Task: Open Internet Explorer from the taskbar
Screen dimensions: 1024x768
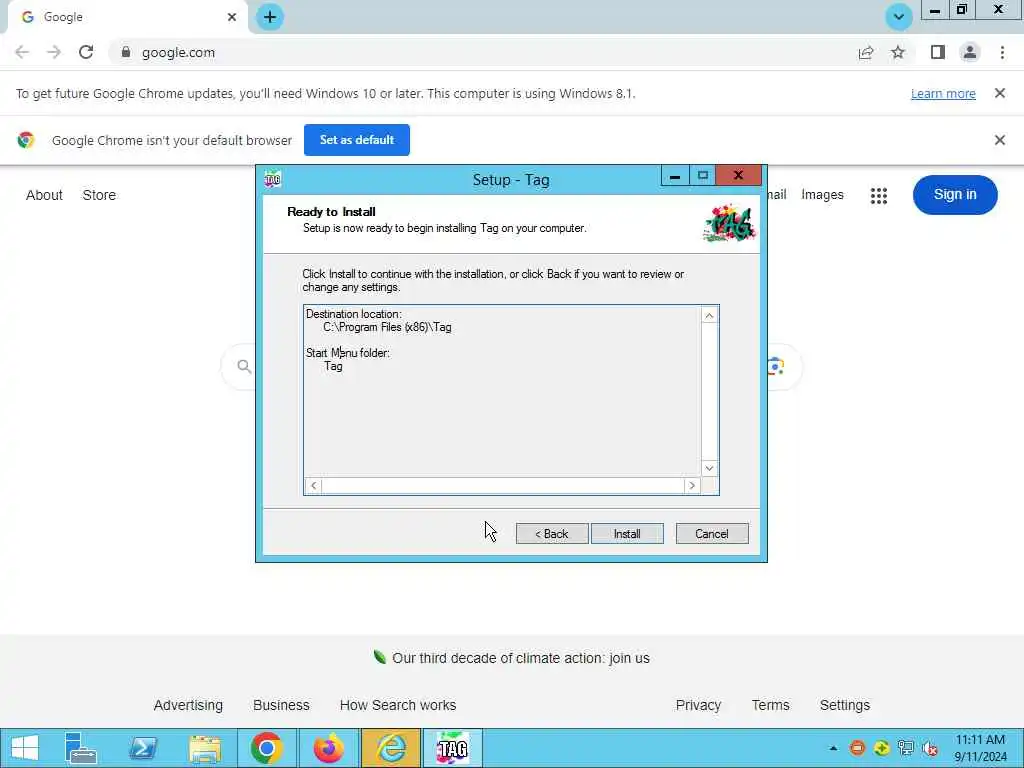Action: (x=391, y=748)
